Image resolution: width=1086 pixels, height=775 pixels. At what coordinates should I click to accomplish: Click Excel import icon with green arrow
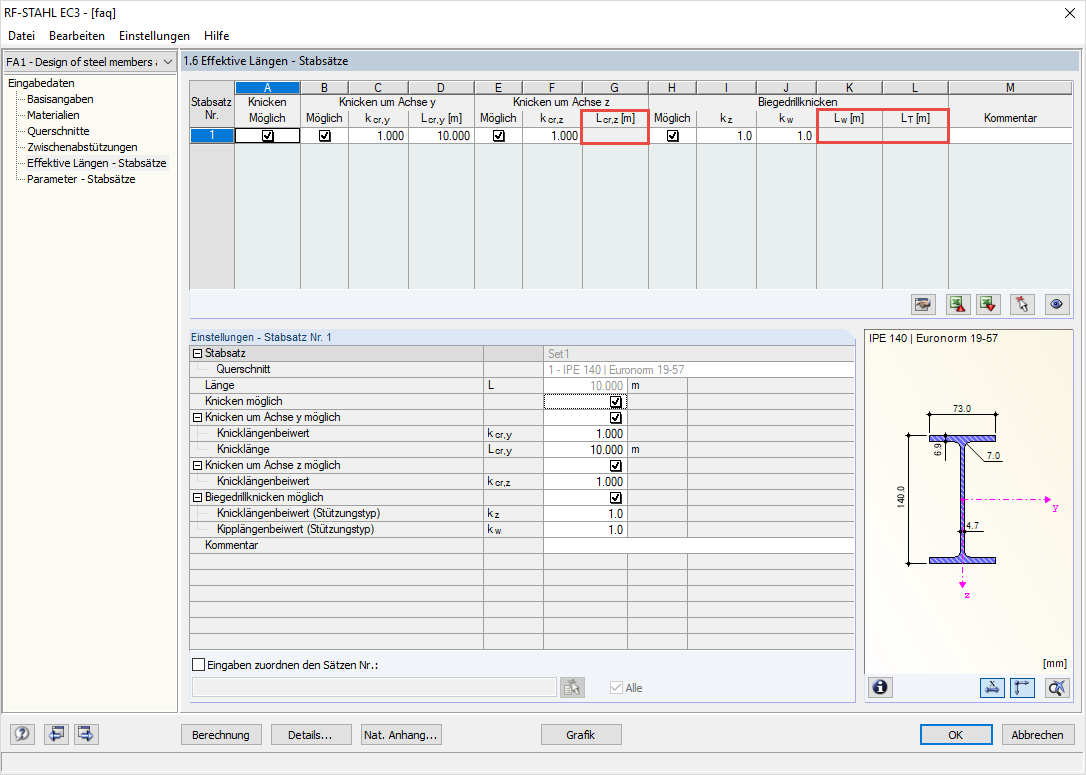click(x=988, y=304)
